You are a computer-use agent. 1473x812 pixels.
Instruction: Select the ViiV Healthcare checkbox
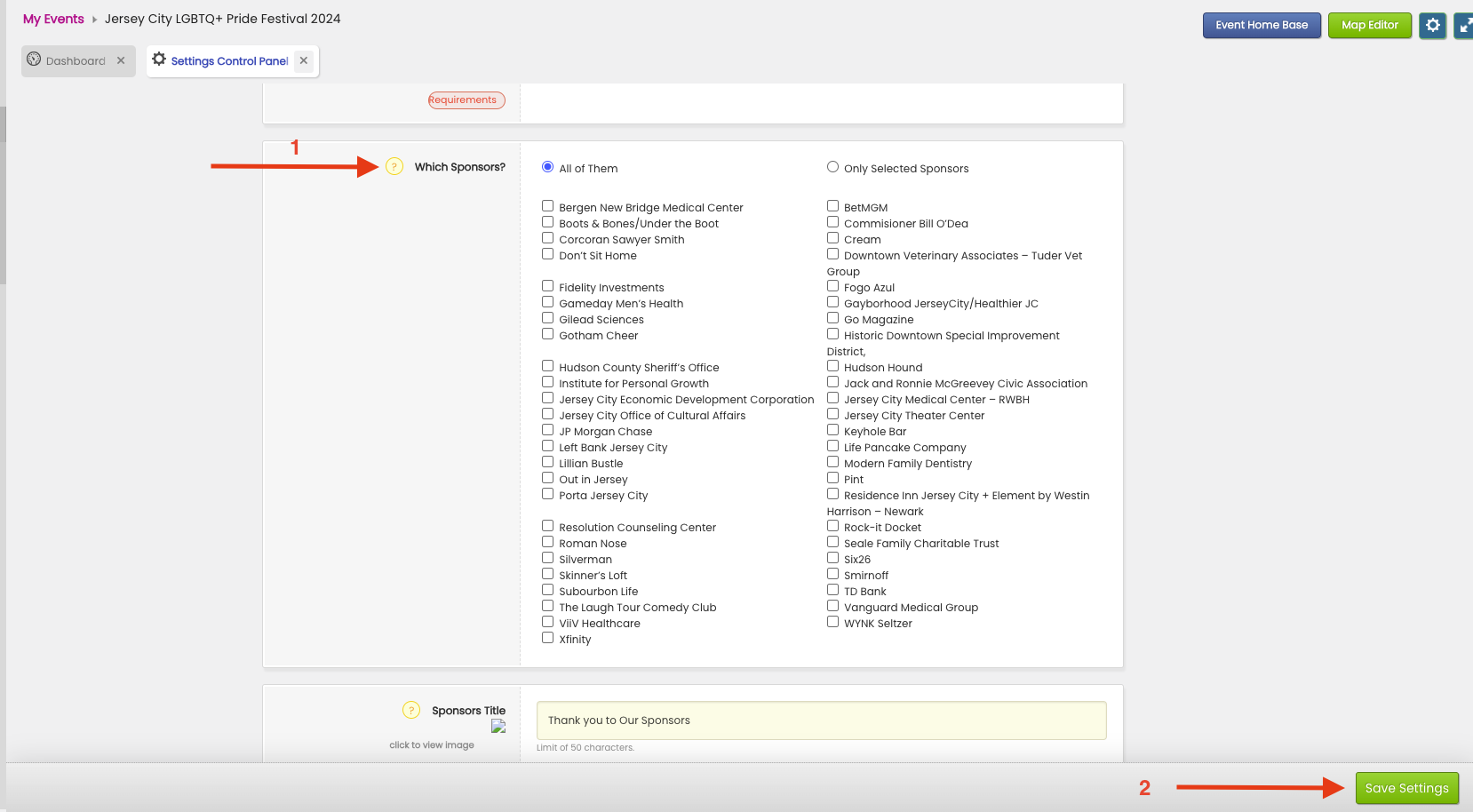point(548,622)
